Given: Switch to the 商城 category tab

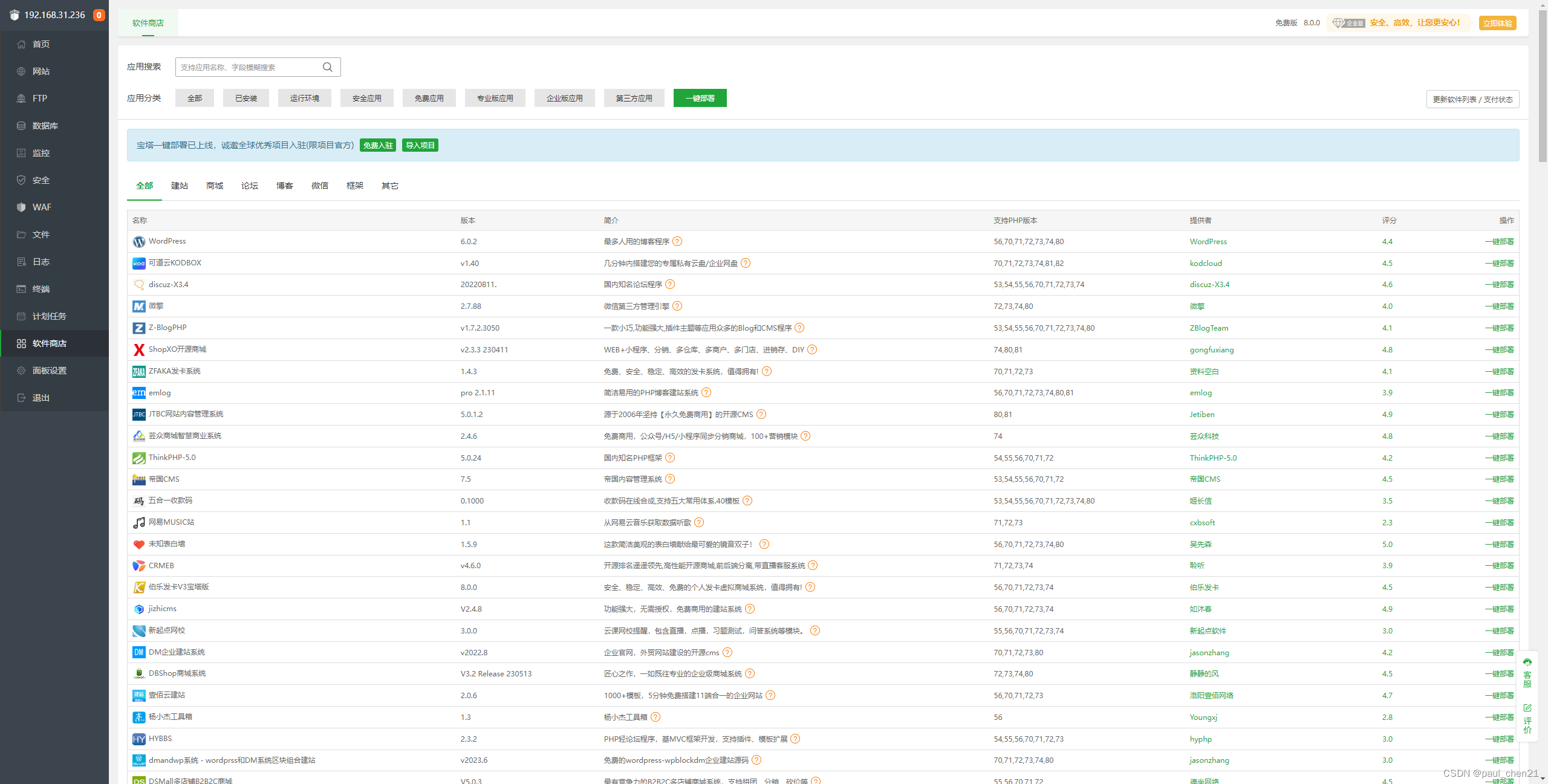Looking at the screenshot, I should (214, 186).
